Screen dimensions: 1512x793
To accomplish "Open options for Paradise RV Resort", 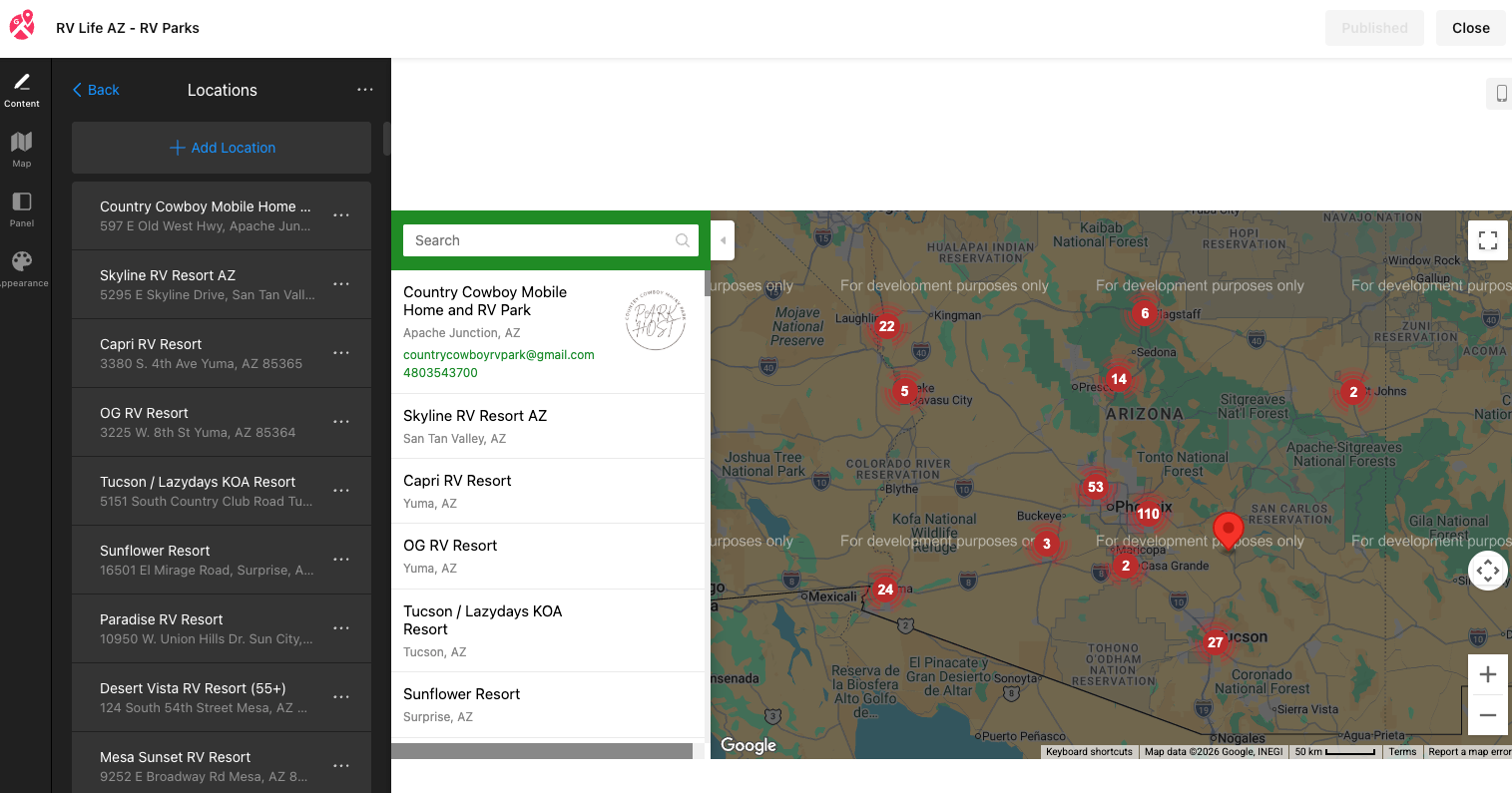I will click(341, 628).
